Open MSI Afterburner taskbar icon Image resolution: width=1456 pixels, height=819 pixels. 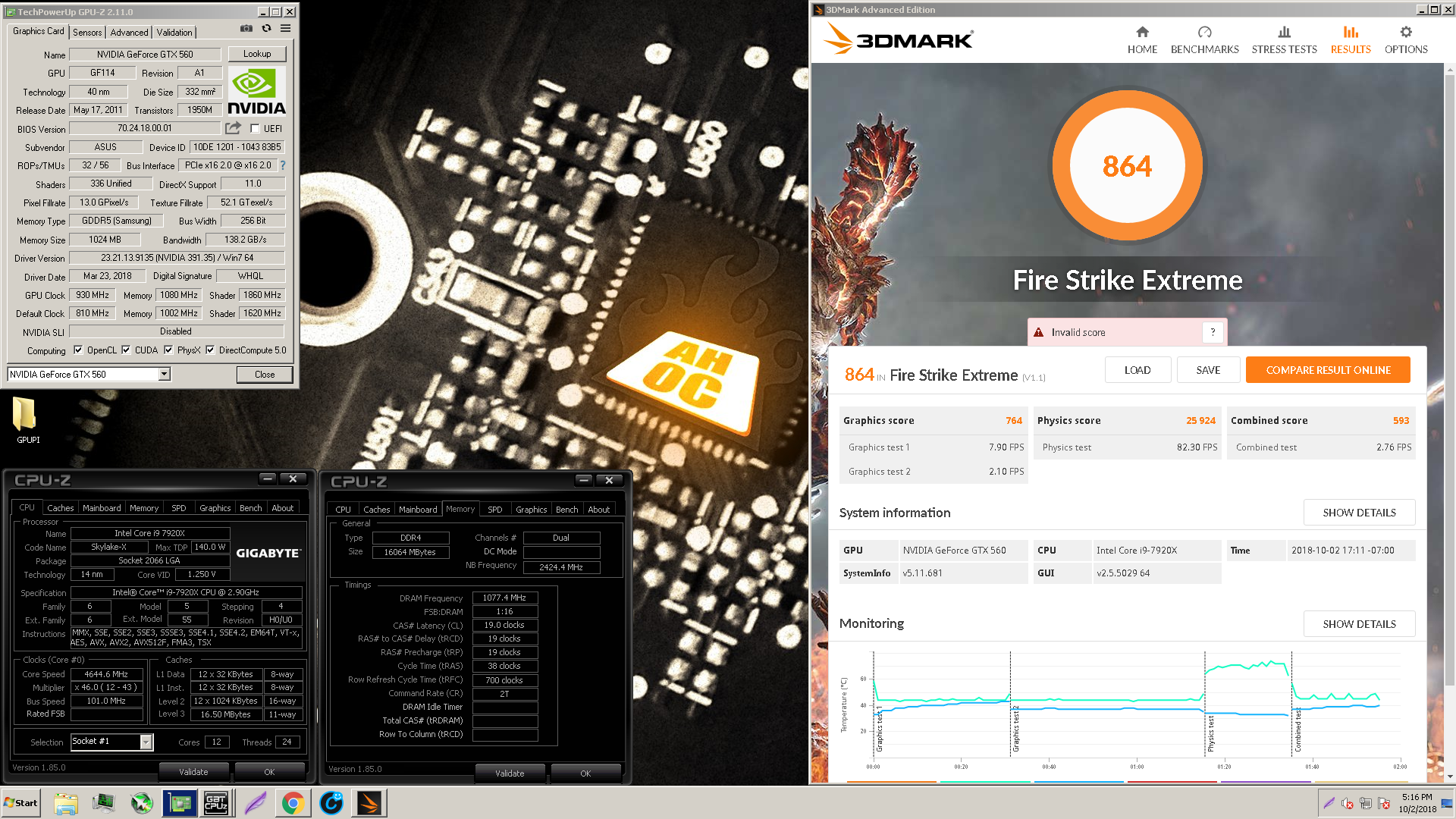coord(142,803)
